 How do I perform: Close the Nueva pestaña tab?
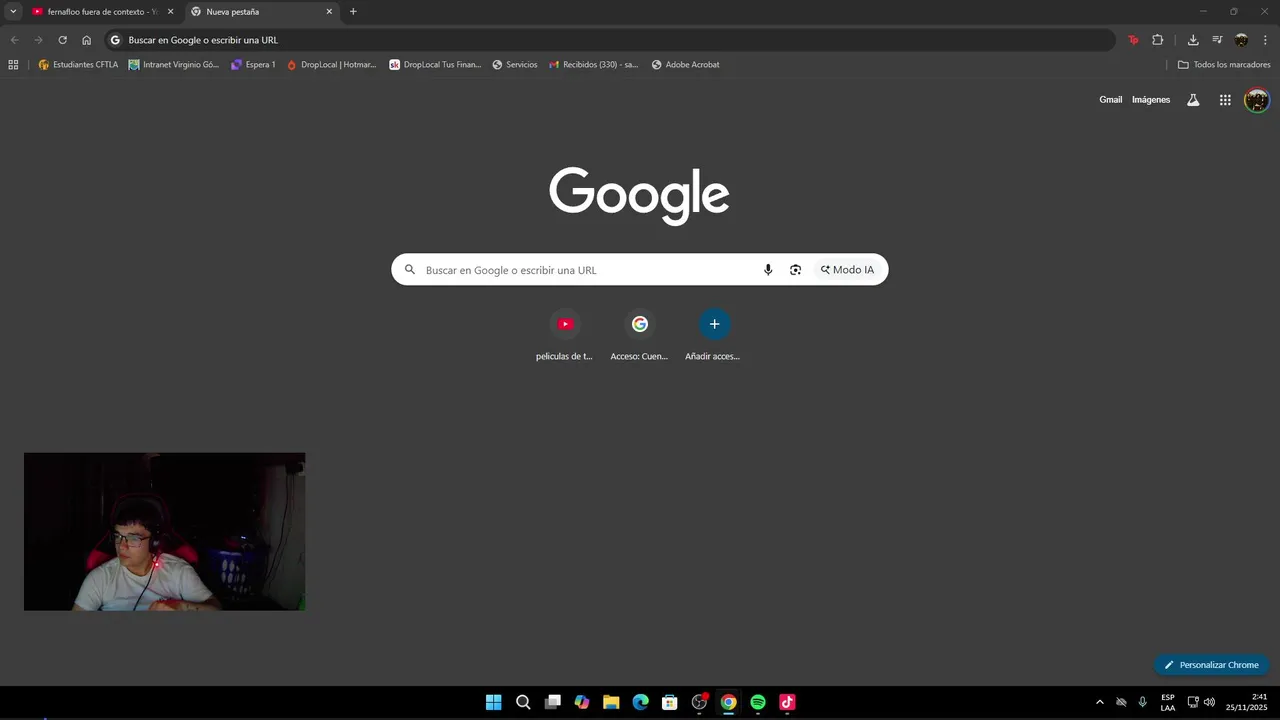point(329,12)
